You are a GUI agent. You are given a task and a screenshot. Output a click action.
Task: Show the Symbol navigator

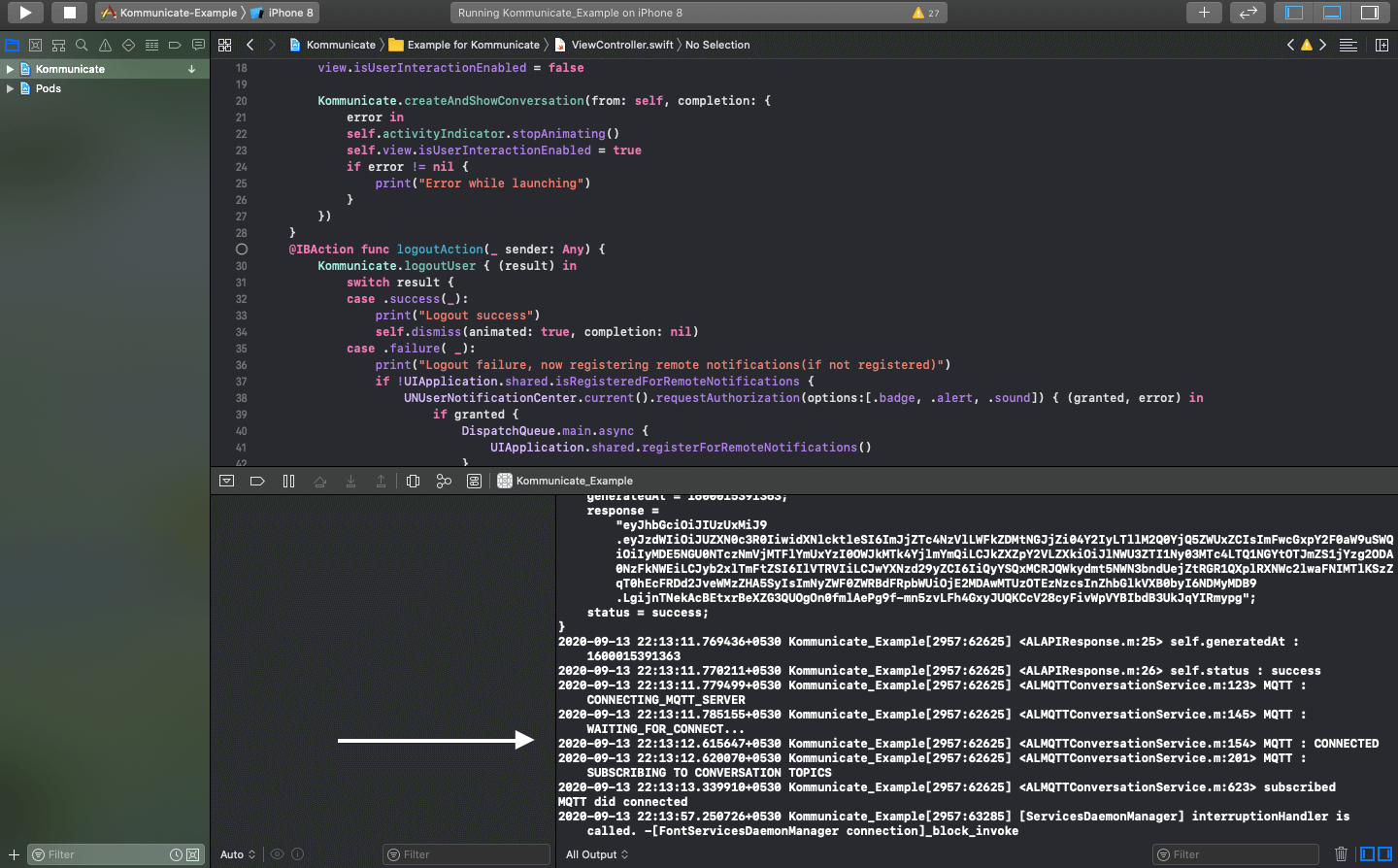pyautogui.click(x=58, y=45)
